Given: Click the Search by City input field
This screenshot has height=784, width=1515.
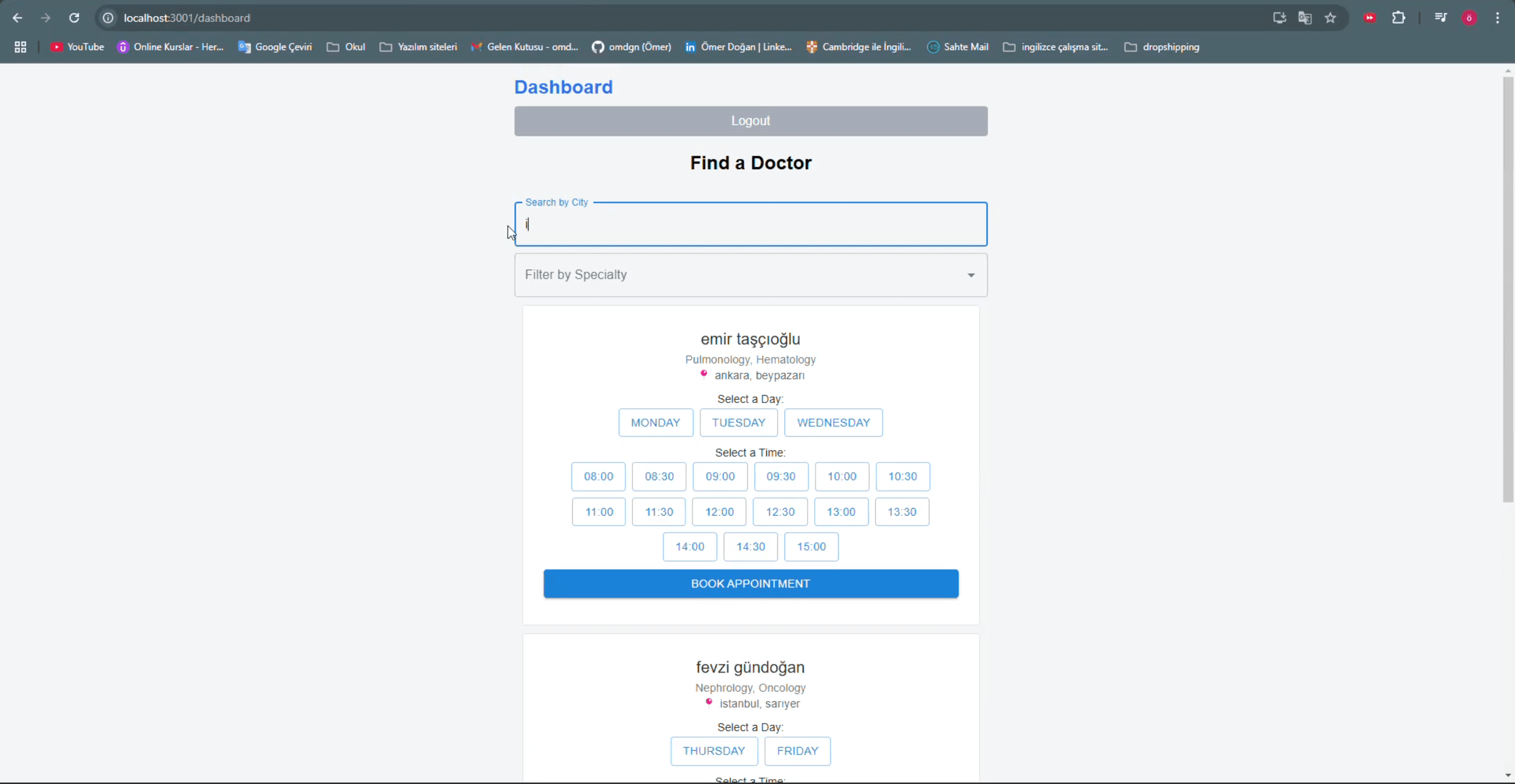Looking at the screenshot, I should [750, 224].
